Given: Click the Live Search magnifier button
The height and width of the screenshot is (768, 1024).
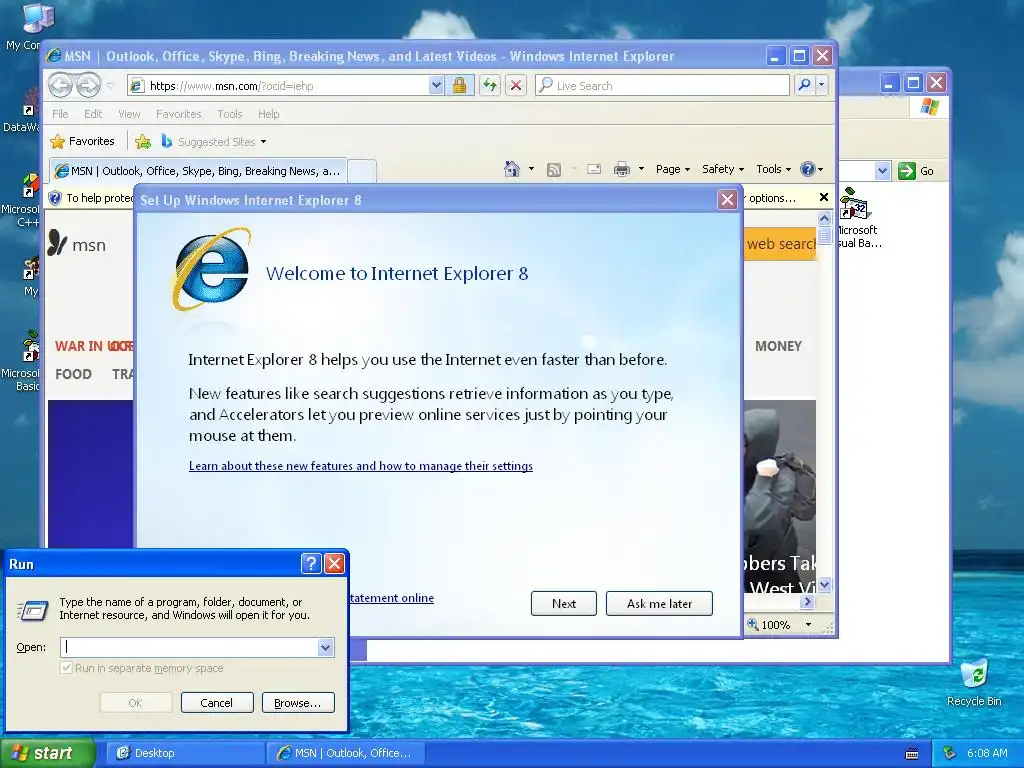Looking at the screenshot, I should 805,85.
